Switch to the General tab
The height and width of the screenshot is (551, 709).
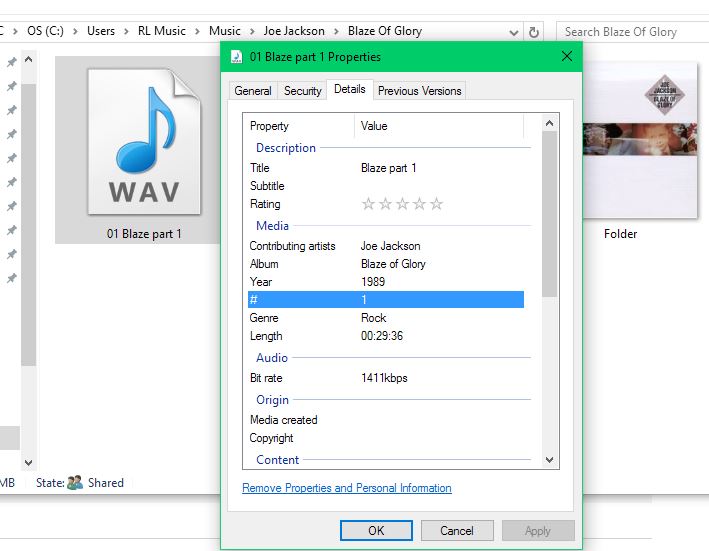pos(253,91)
